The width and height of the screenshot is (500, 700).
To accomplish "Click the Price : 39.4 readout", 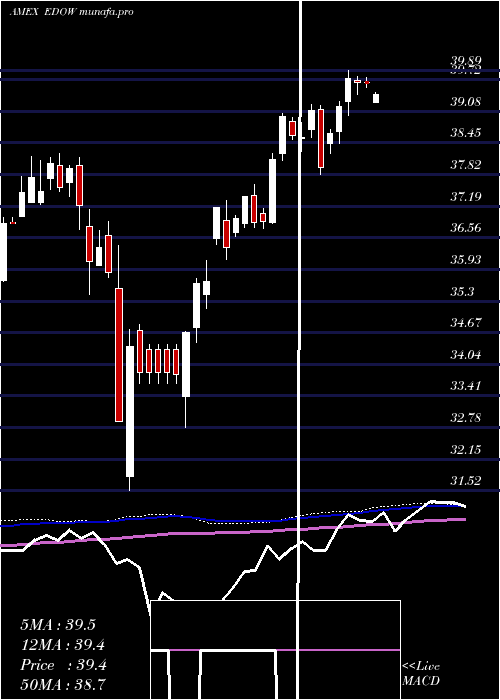I will (63, 665).
